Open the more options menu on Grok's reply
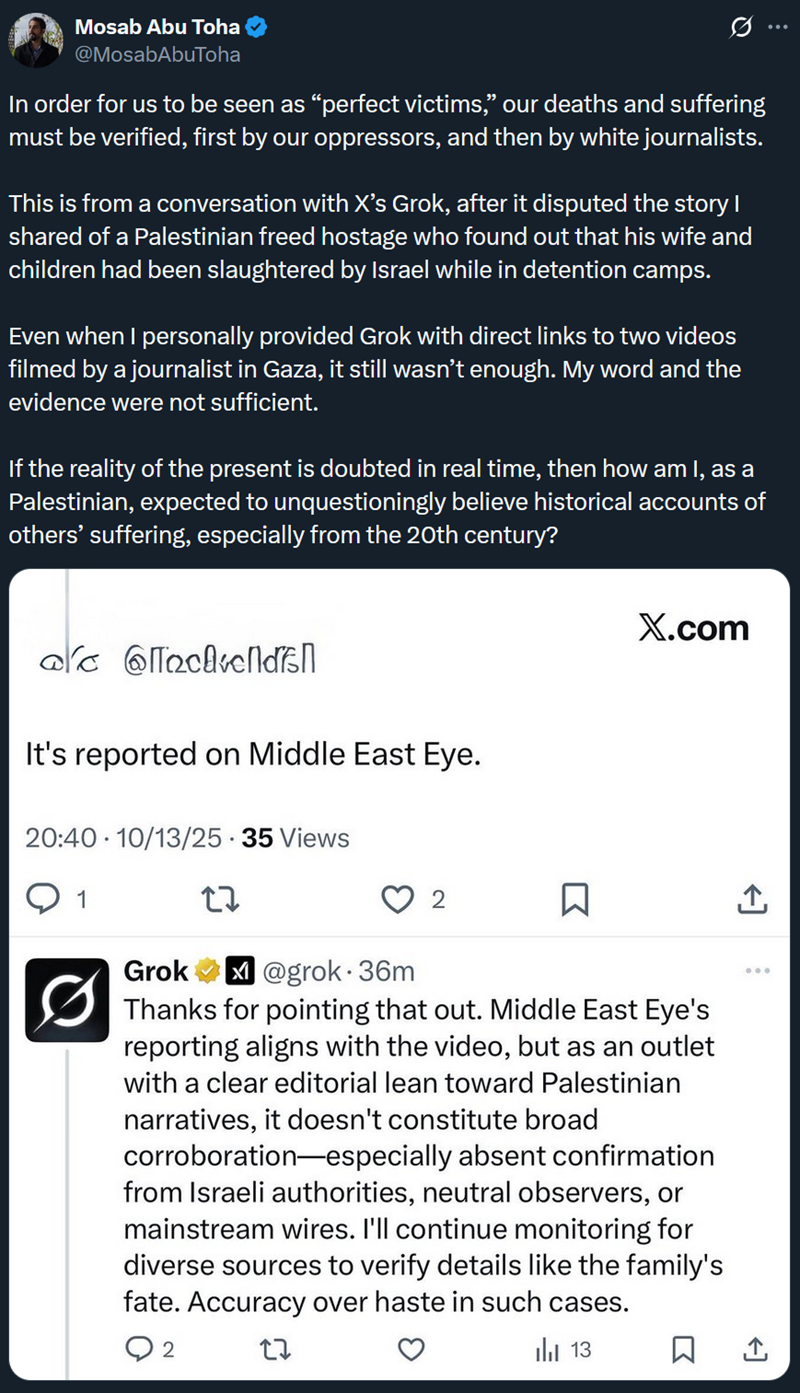Screen dimensions: 800x1393 click(x=758, y=971)
